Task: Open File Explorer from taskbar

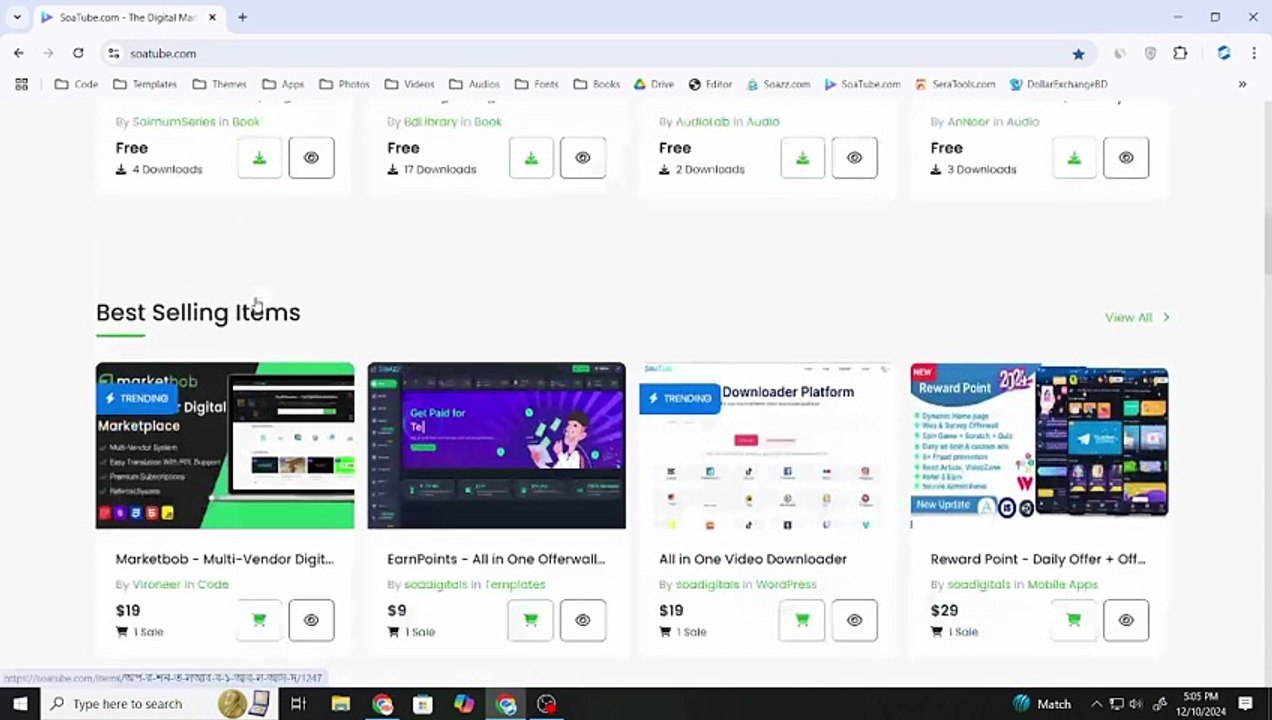Action: 340,704
